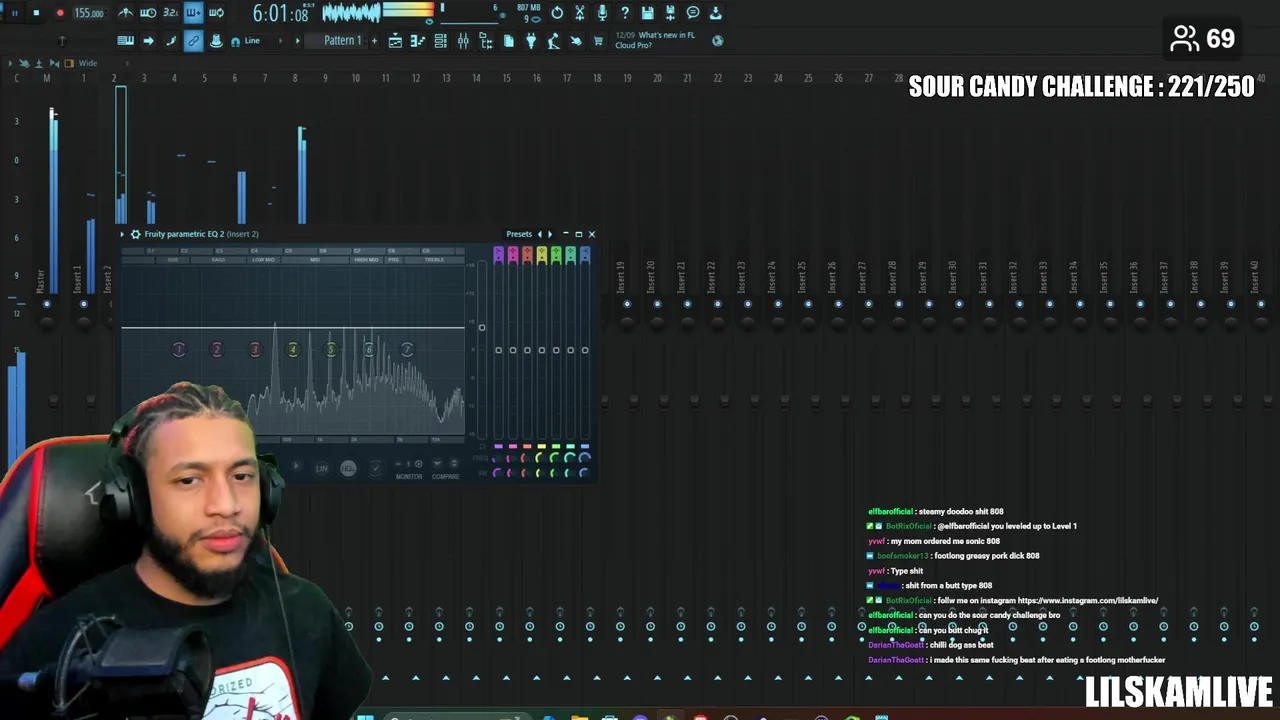
Task: Open the piano roll view icon
Action: [417, 41]
